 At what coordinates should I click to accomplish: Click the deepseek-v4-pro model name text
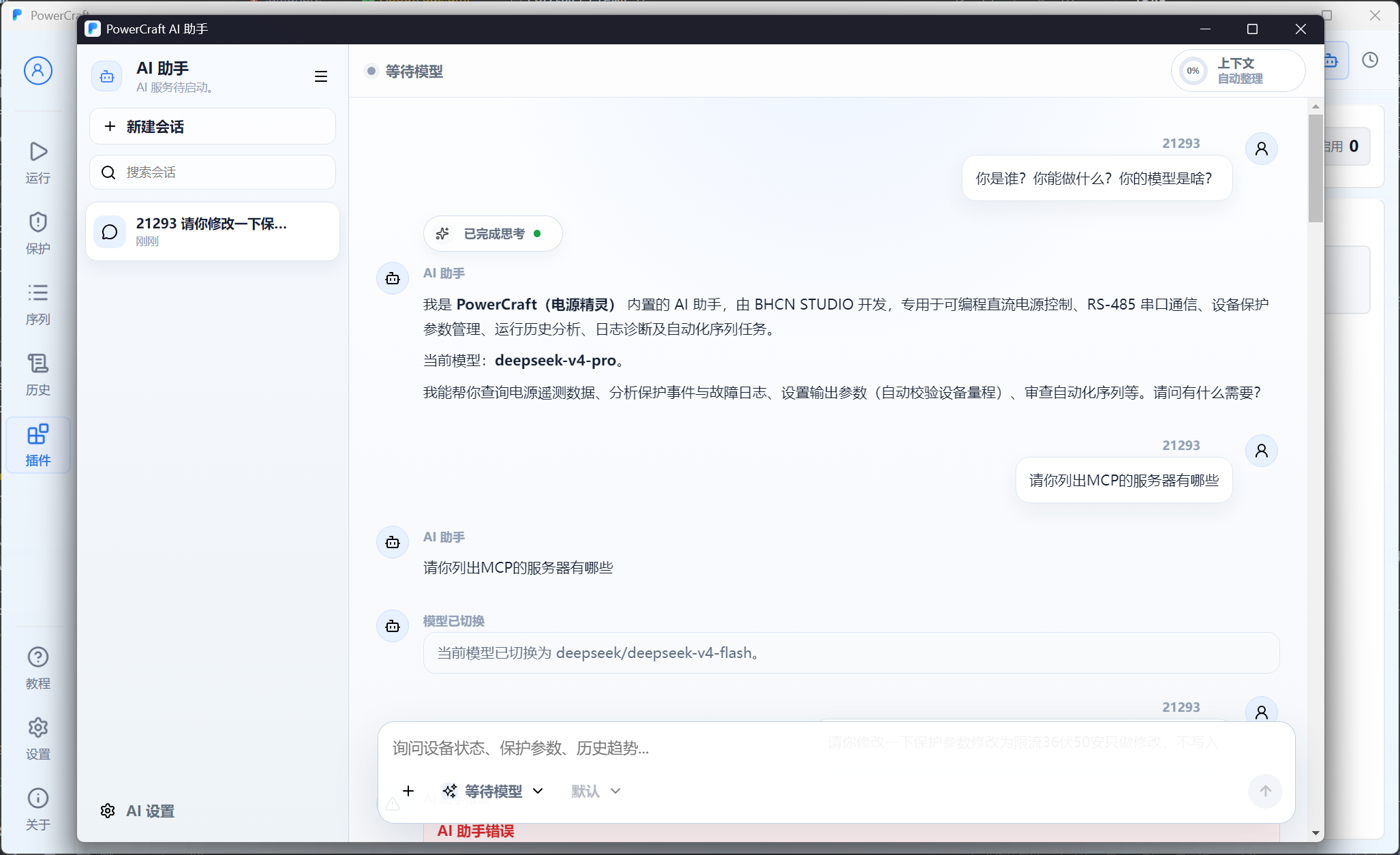[x=556, y=361]
